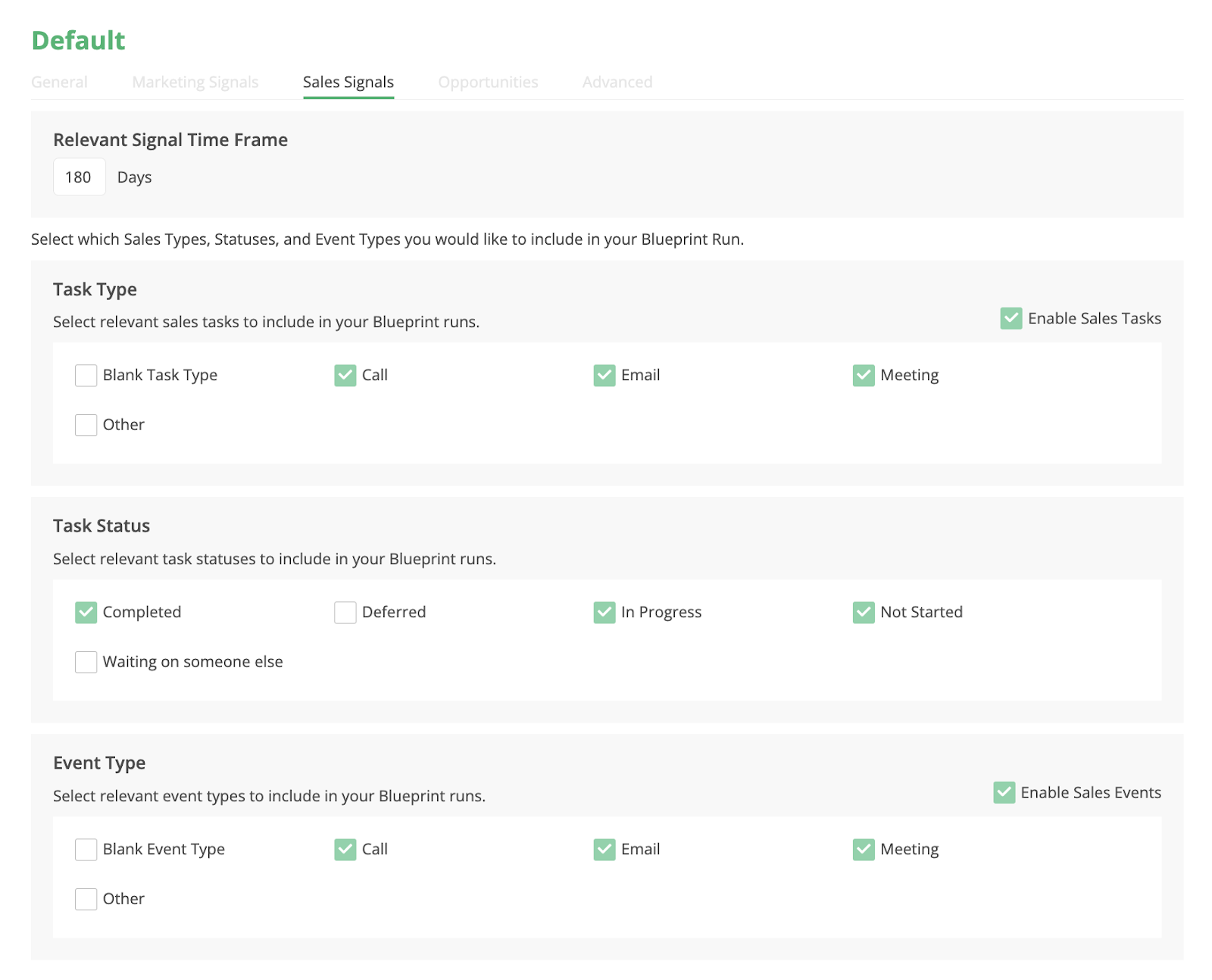
Task: Switch to the General tab
Action: 59,82
